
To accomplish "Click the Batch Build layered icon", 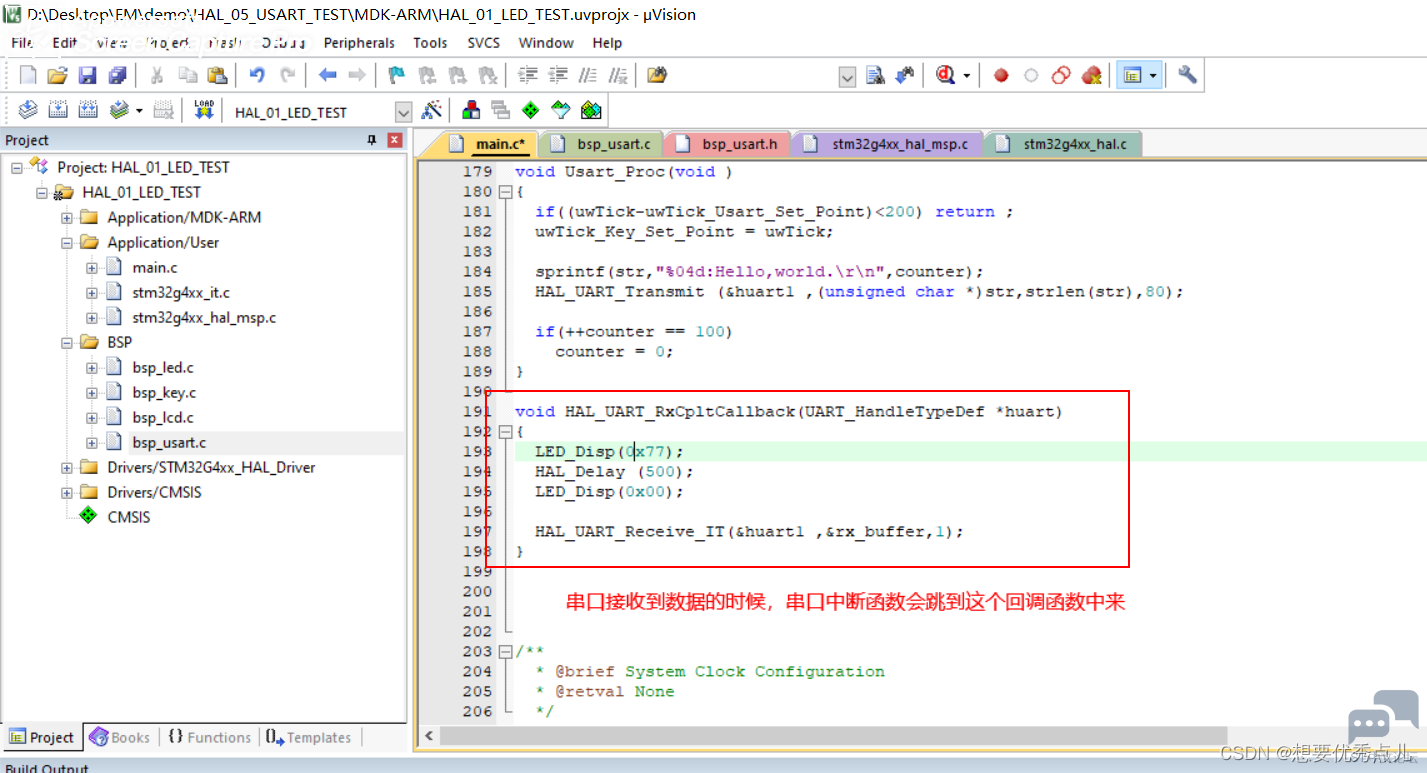I will coord(120,110).
